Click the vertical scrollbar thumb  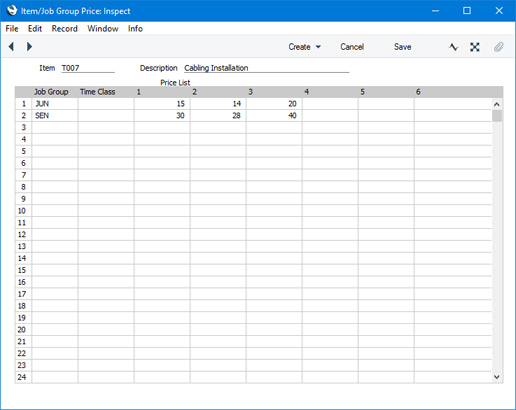497,116
